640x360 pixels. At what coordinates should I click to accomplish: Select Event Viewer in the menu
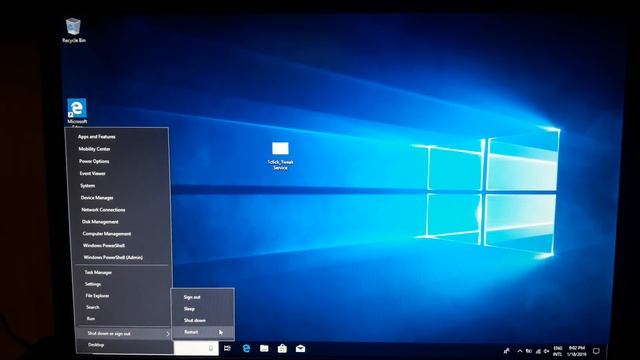point(93,173)
